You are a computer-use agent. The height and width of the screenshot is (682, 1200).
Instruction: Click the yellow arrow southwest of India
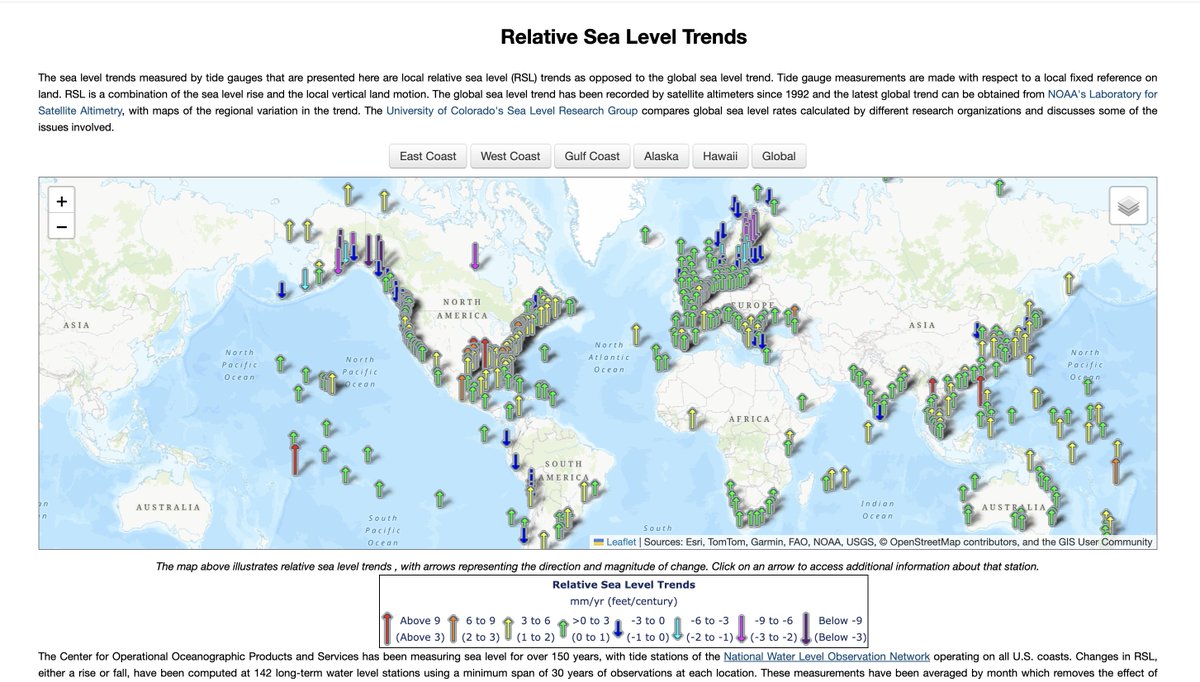[x=867, y=432]
